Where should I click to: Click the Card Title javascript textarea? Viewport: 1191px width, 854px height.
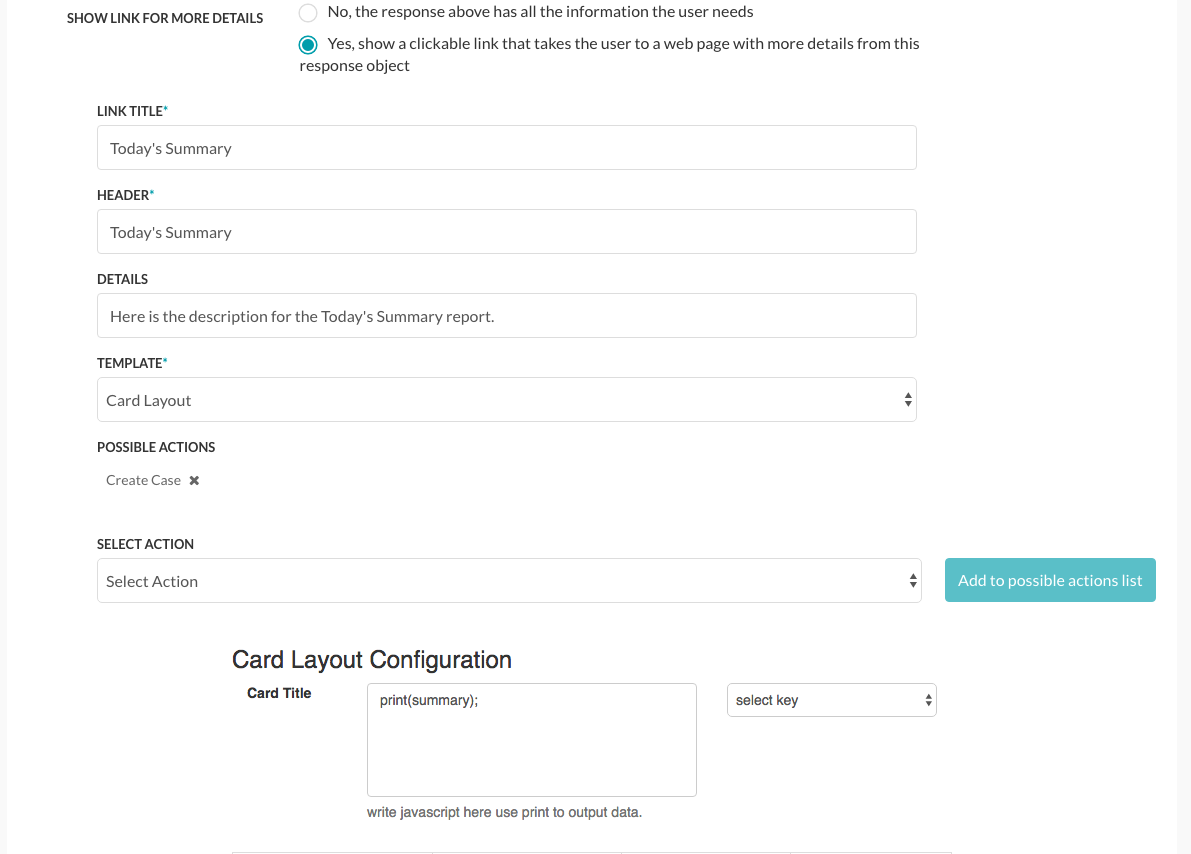[532, 740]
